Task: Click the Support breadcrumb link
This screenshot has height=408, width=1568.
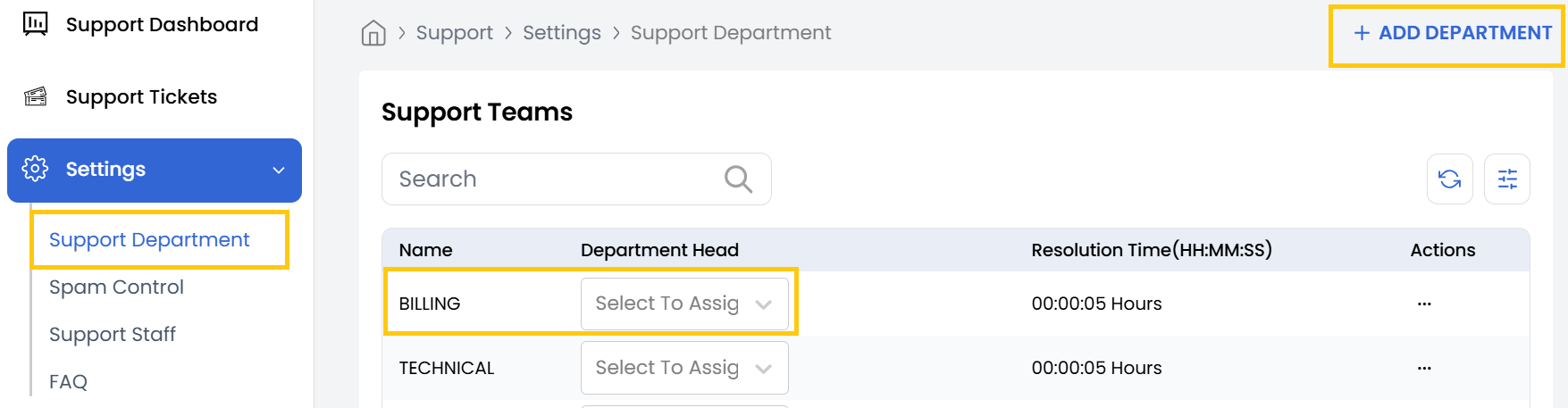Action: click(x=454, y=33)
